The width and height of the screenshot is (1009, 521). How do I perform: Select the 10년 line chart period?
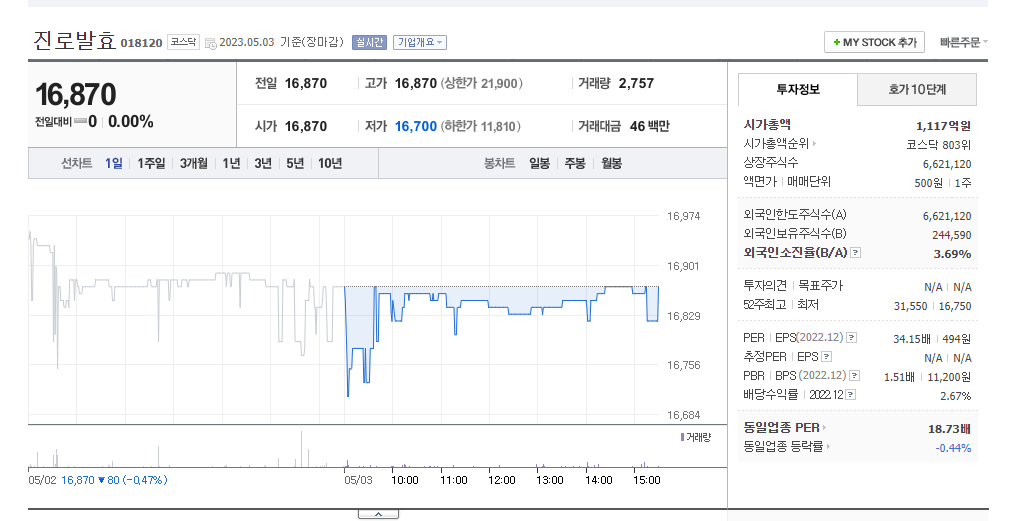[330, 163]
